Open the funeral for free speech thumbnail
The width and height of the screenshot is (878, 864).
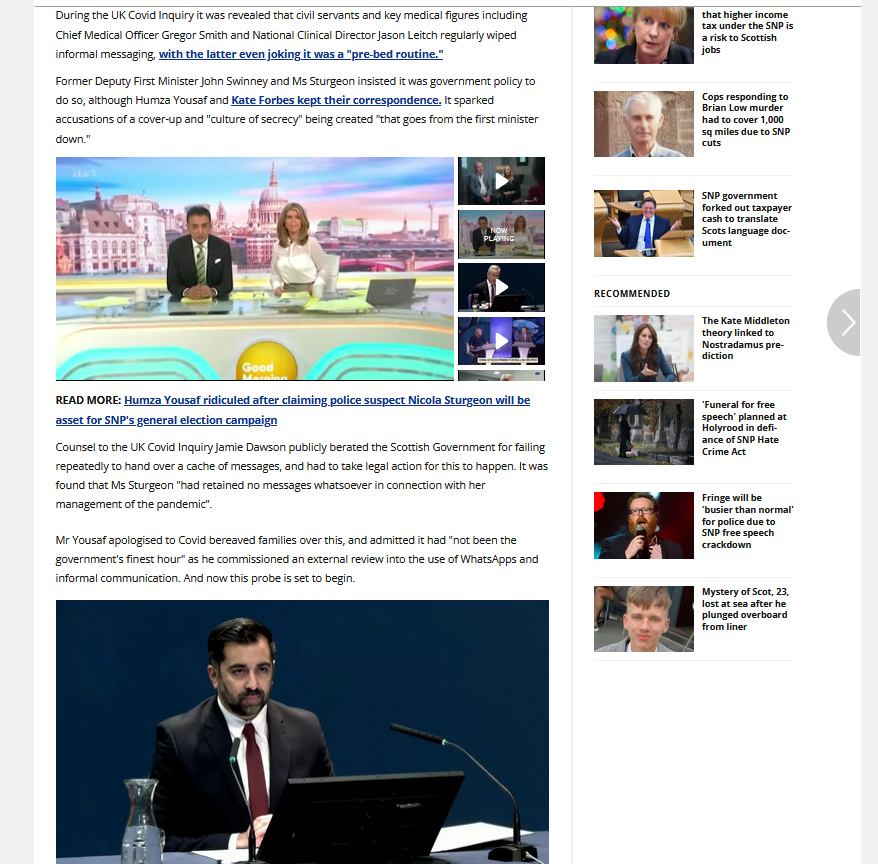643,432
